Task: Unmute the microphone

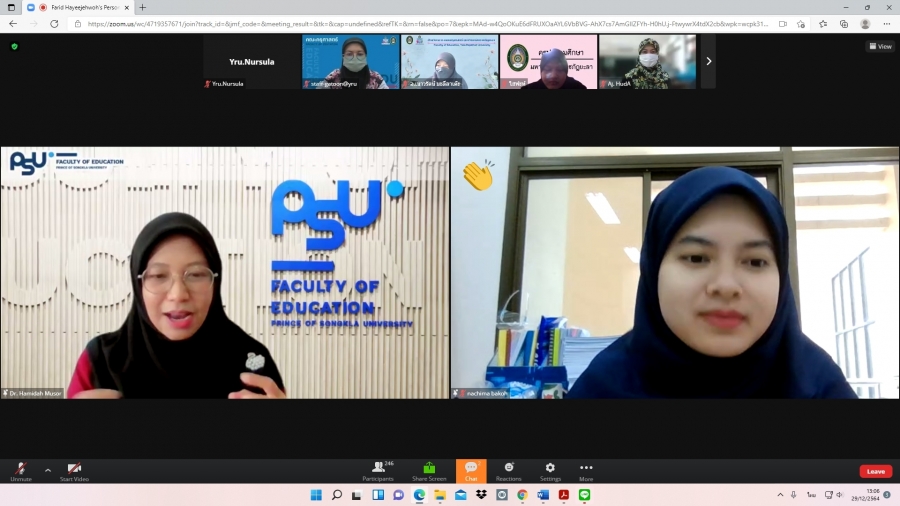Action: click(x=20, y=470)
